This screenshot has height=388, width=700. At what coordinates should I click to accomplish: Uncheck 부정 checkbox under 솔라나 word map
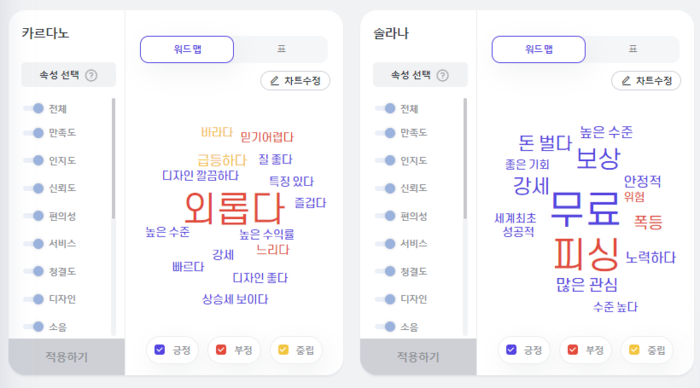point(573,350)
